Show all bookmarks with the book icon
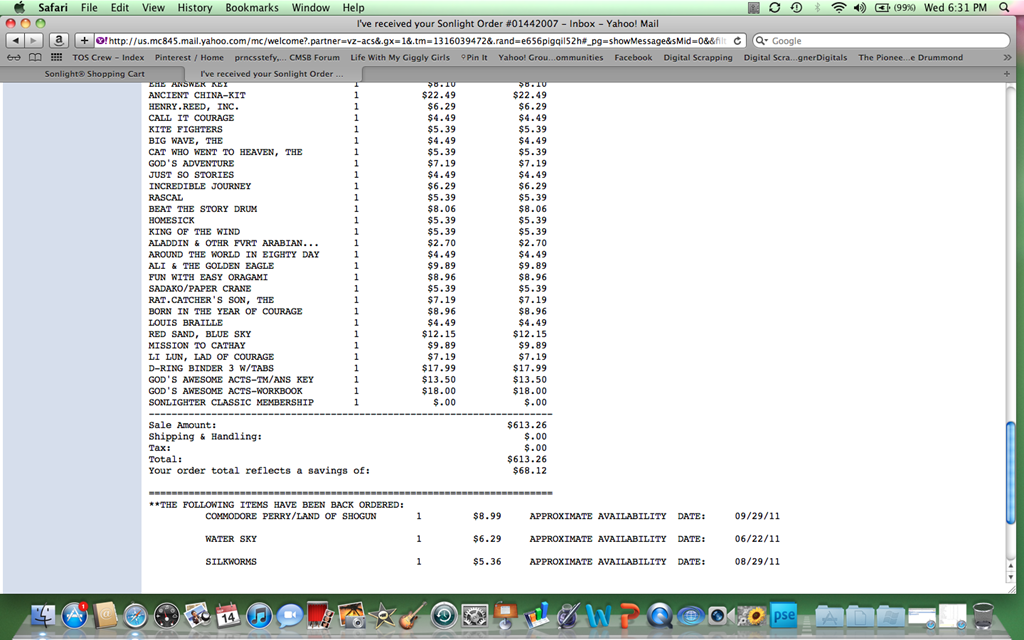Viewport: 1024px width, 640px height. [x=35, y=57]
